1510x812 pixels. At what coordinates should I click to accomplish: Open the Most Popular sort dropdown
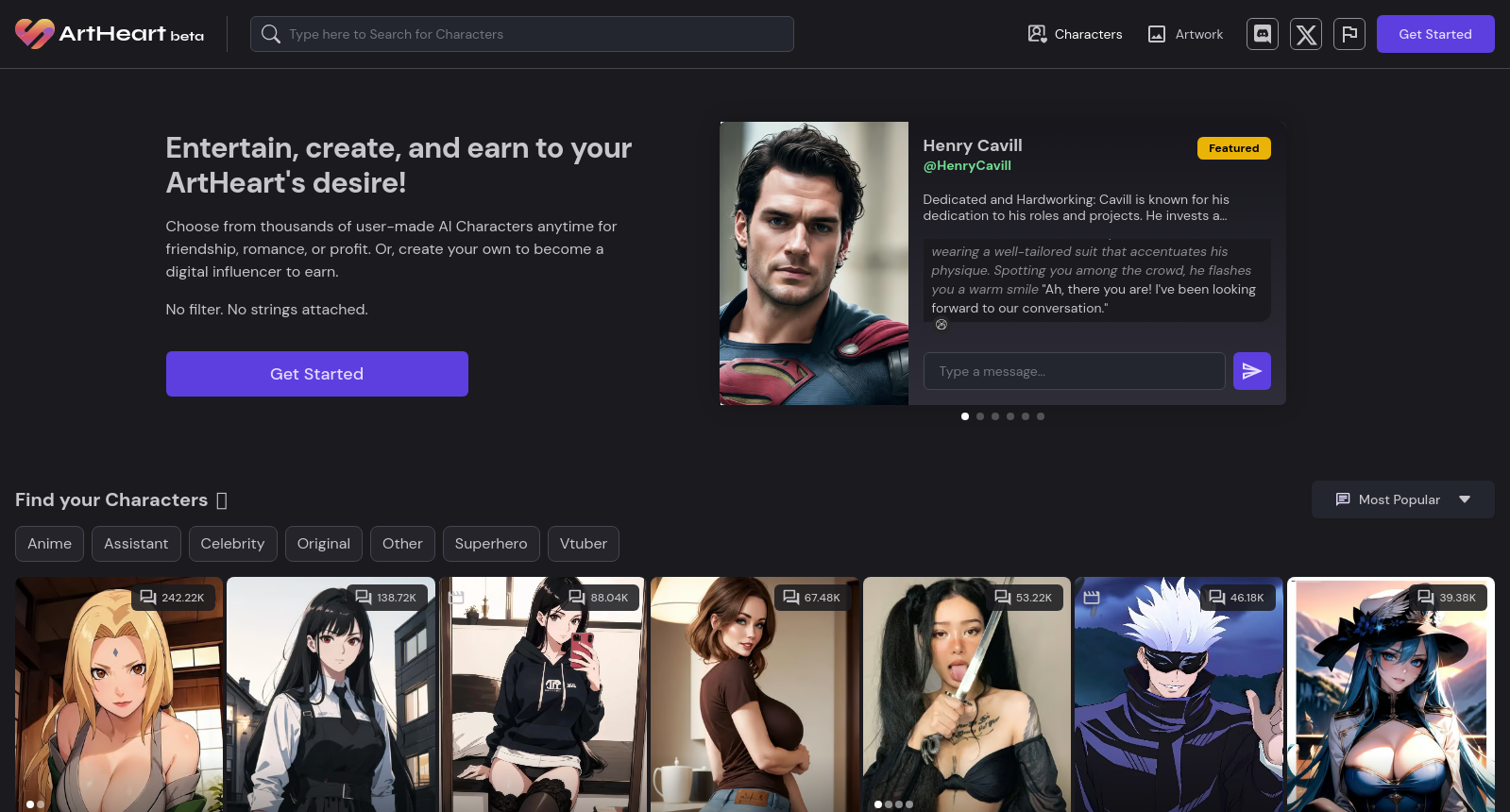[x=1403, y=499]
